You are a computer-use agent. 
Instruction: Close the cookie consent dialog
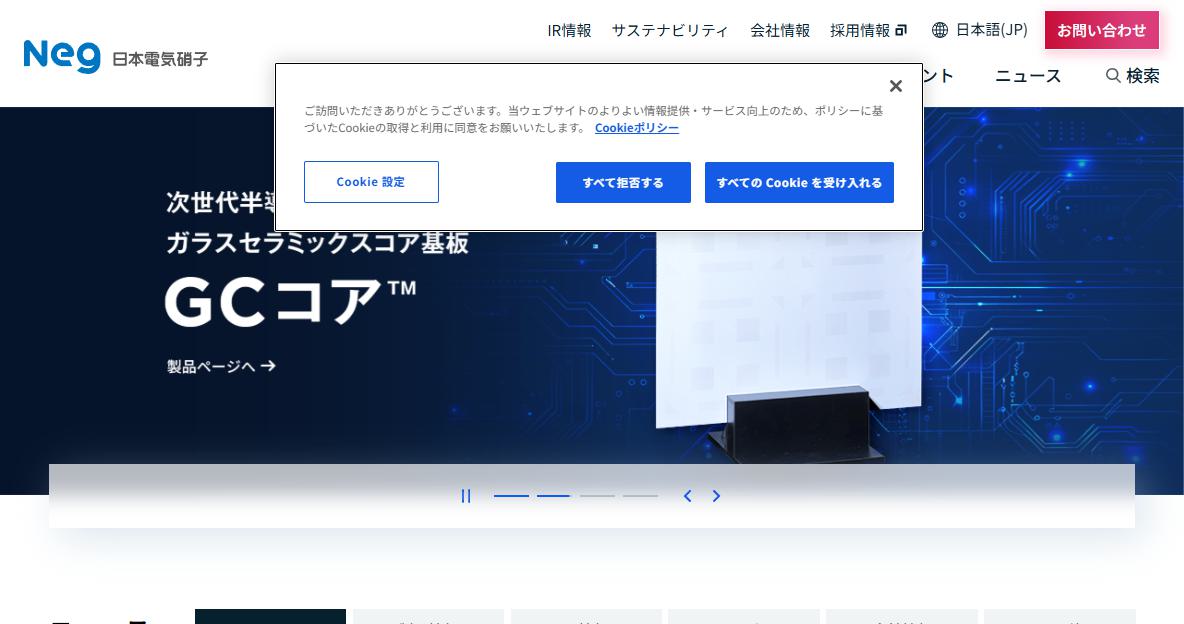click(x=896, y=86)
